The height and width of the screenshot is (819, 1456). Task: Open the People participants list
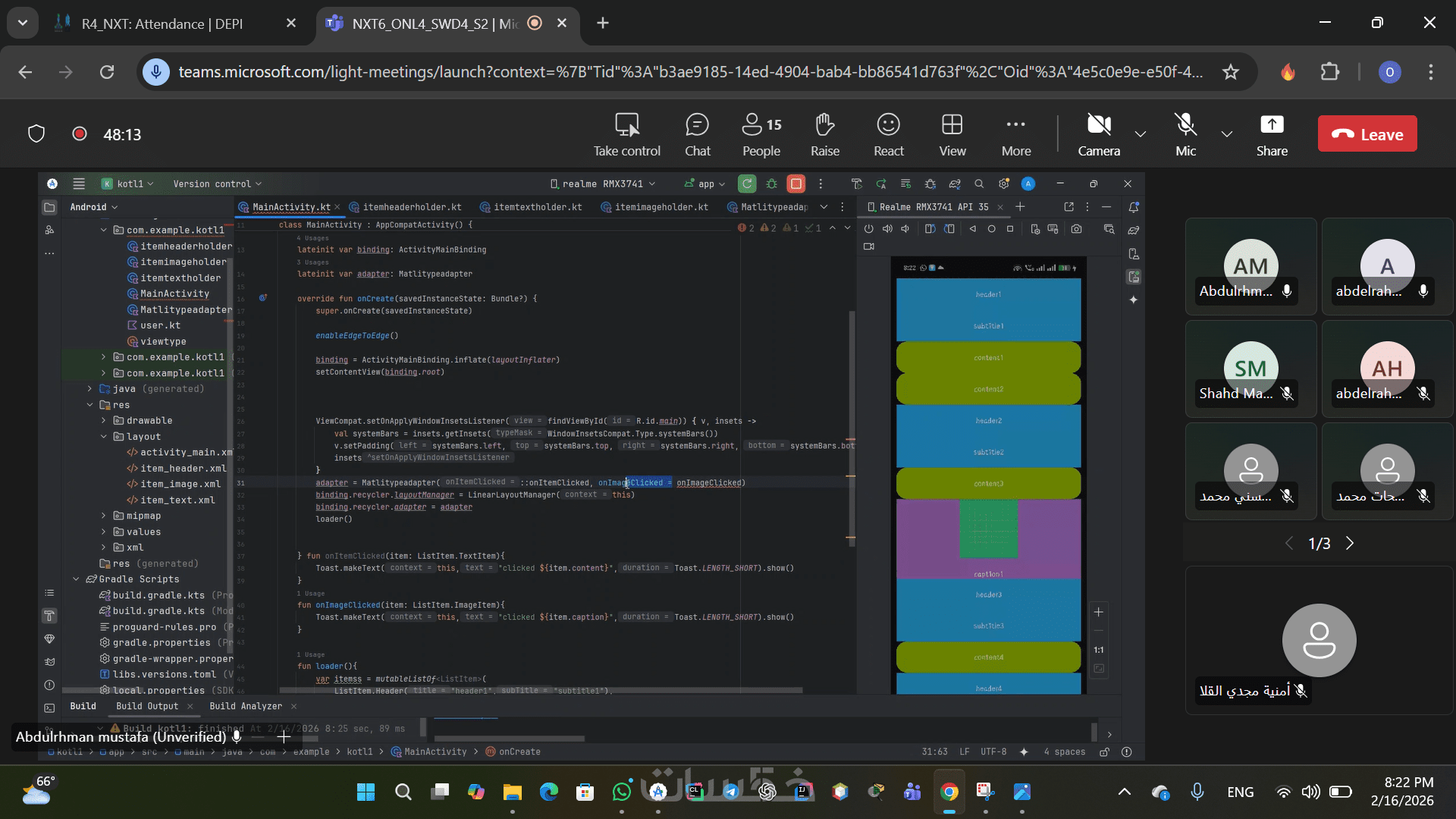click(761, 134)
